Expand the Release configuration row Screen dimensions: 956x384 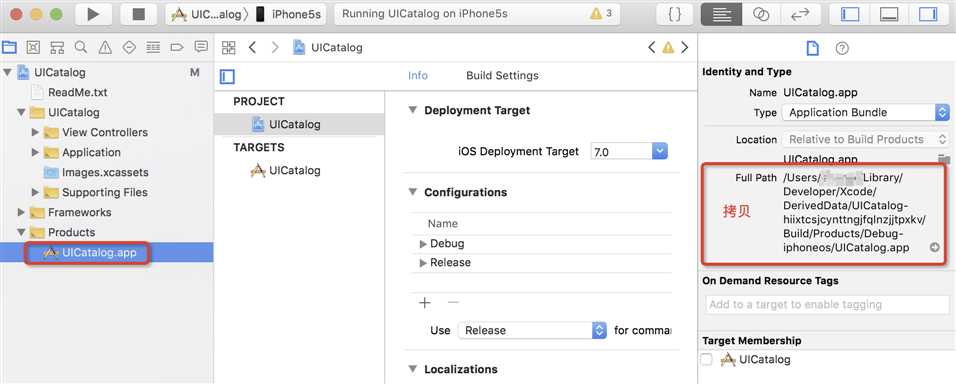[423, 263]
